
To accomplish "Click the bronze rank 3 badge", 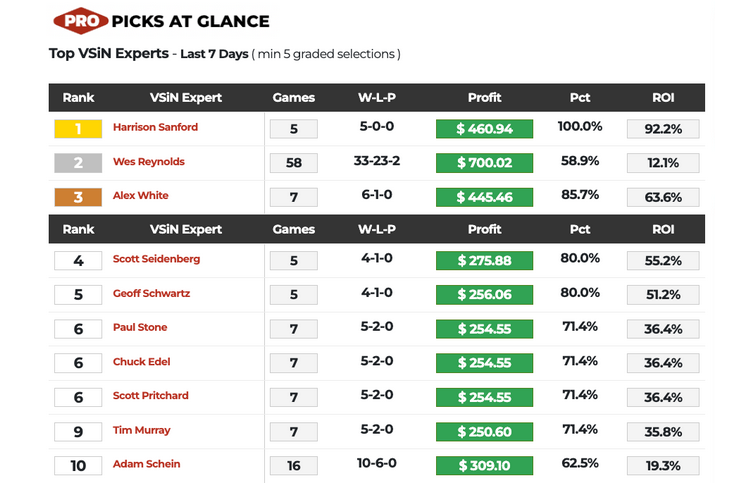I will tap(78, 196).
